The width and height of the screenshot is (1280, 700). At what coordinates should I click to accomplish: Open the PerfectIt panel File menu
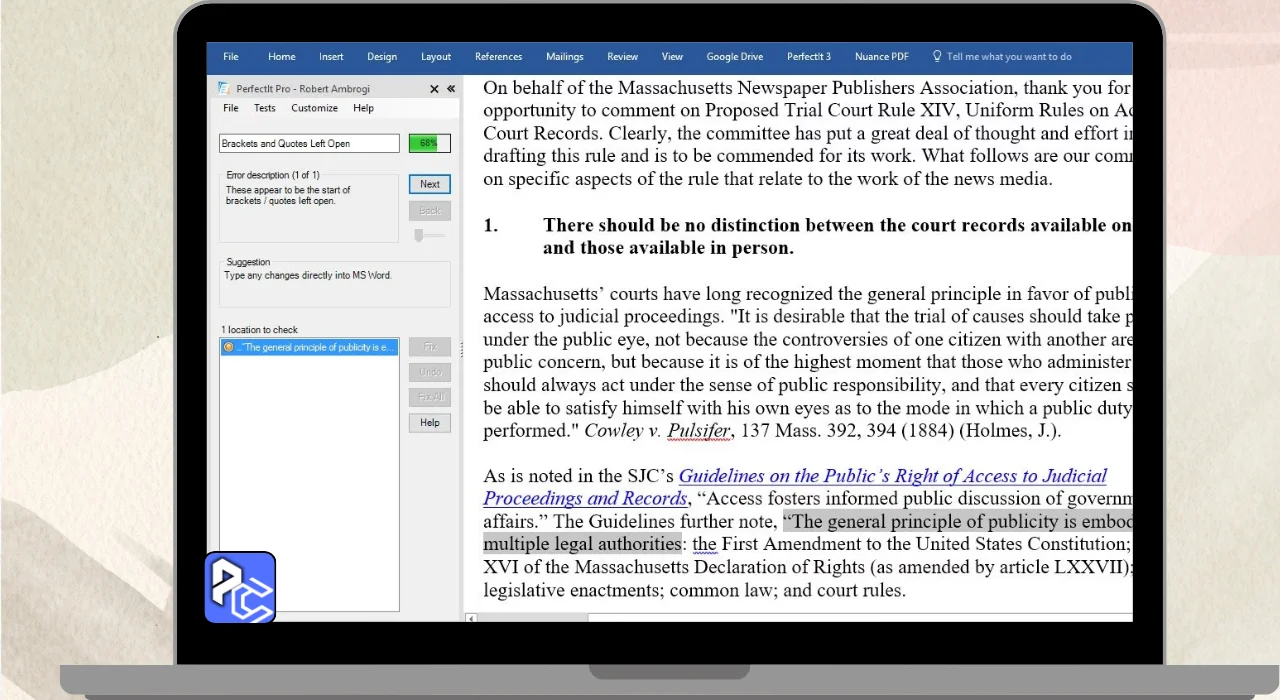click(x=230, y=108)
